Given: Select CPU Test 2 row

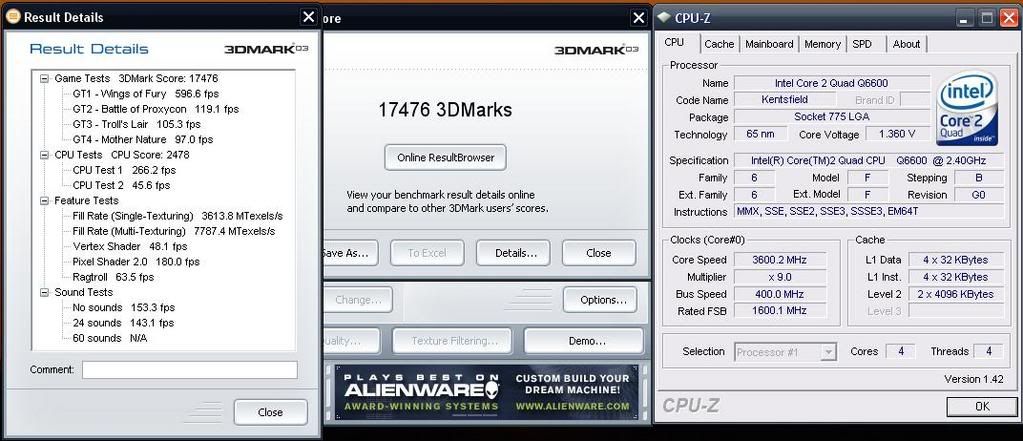Looking at the screenshot, I should pyautogui.click(x=121, y=185).
